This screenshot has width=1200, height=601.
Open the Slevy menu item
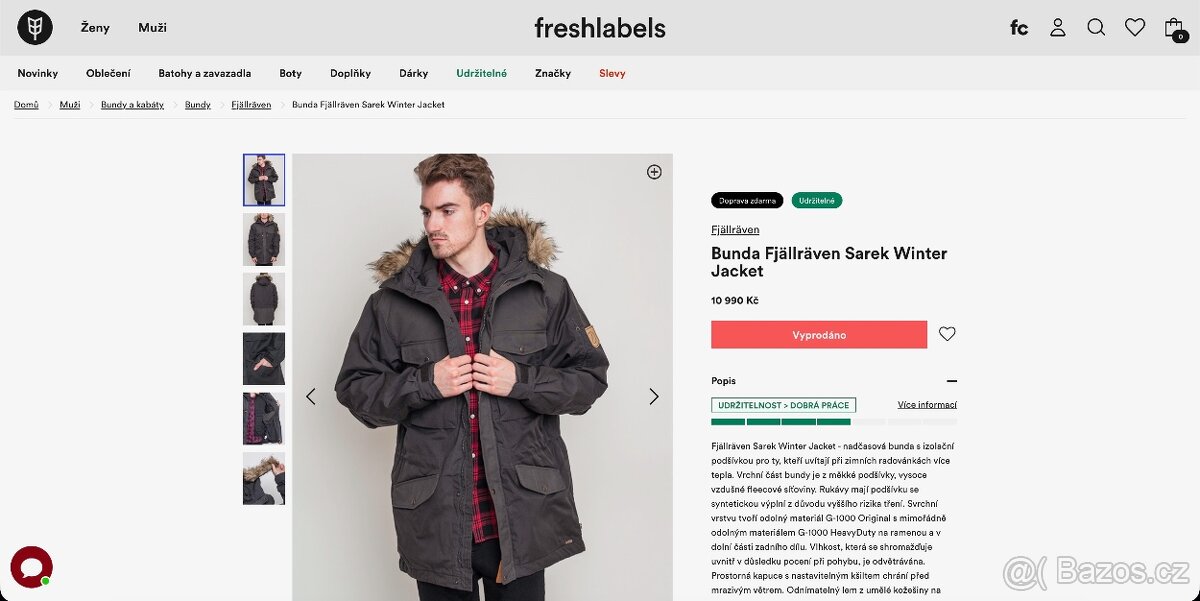click(612, 72)
